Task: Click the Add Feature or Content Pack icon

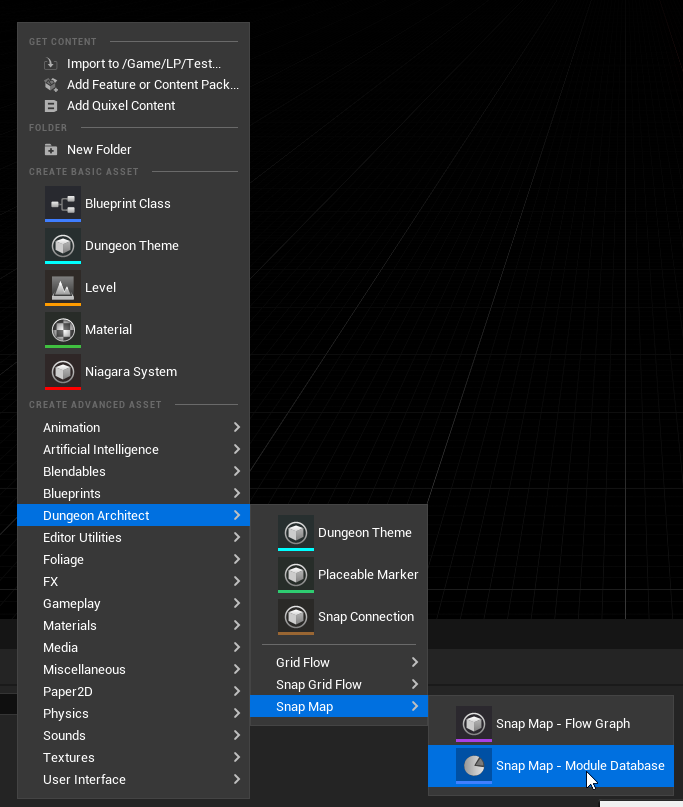Action: (50, 84)
